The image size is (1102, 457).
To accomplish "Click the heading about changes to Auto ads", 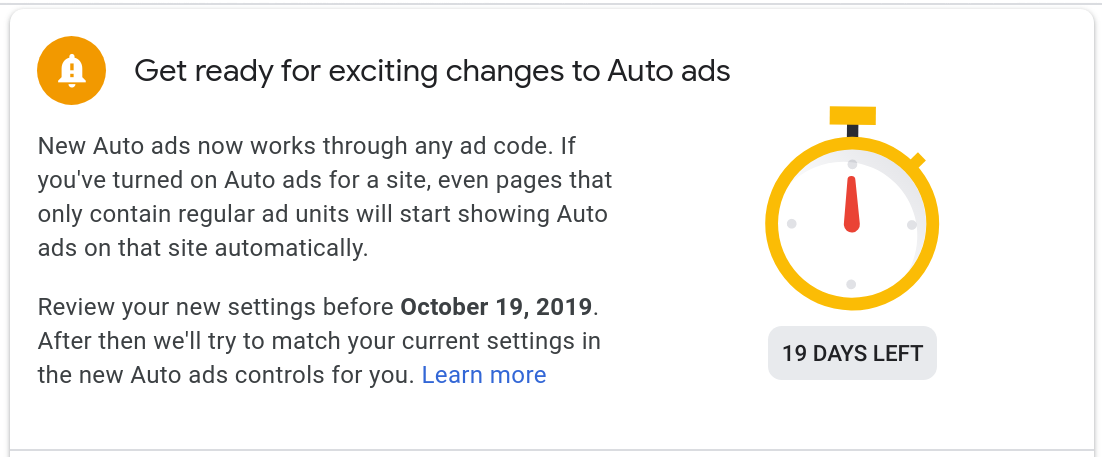I will [432, 71].
